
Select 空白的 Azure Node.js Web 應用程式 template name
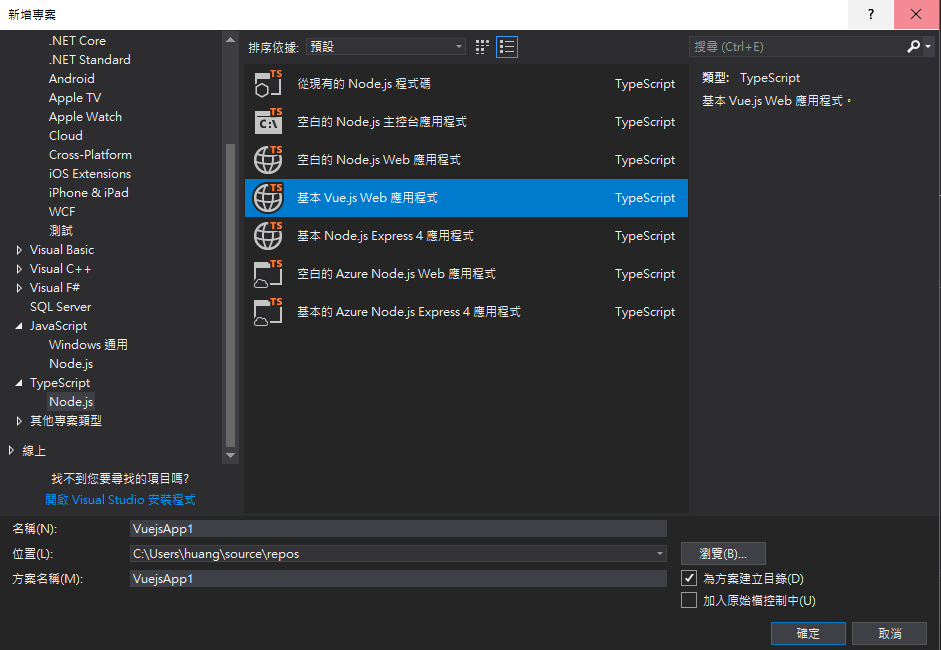pyautogui.click(x=396, y=274)
